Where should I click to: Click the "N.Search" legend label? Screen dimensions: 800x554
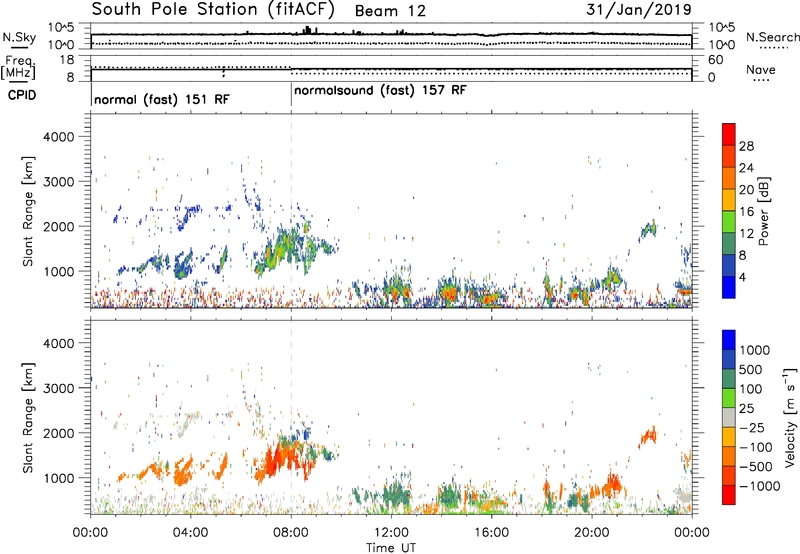(772, 37)
